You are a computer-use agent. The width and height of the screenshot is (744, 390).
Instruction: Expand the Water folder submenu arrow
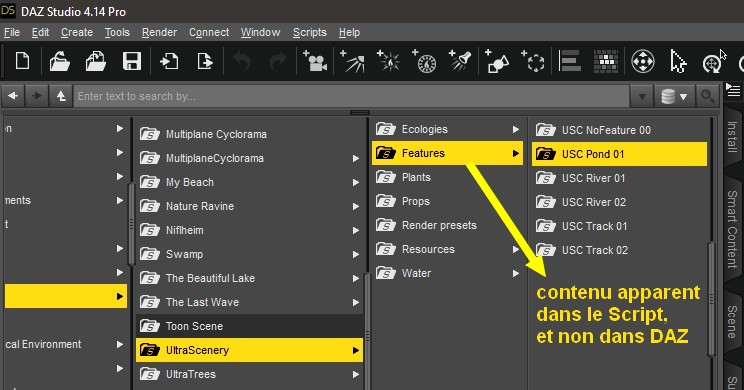point(515,273)
